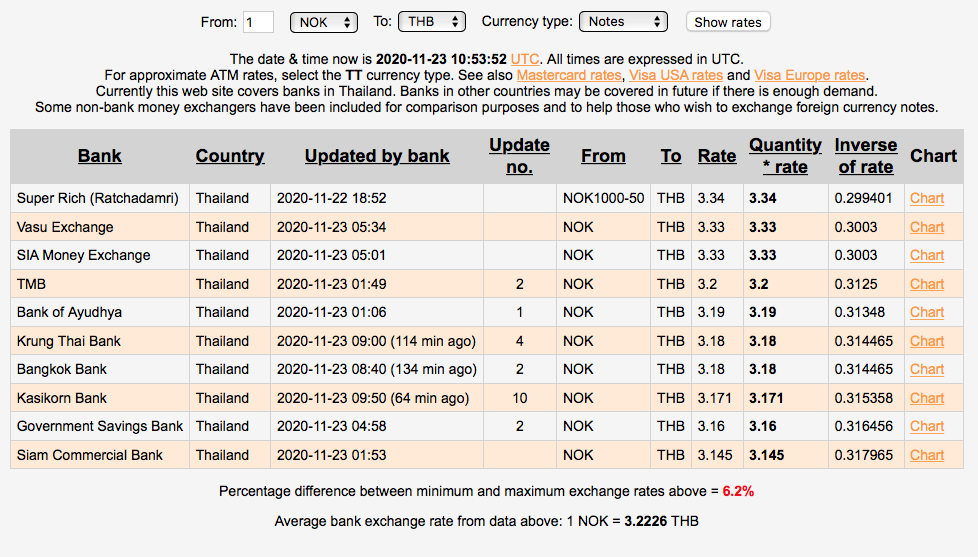Sort by Inverse of rate header

[x=865, y=156]
